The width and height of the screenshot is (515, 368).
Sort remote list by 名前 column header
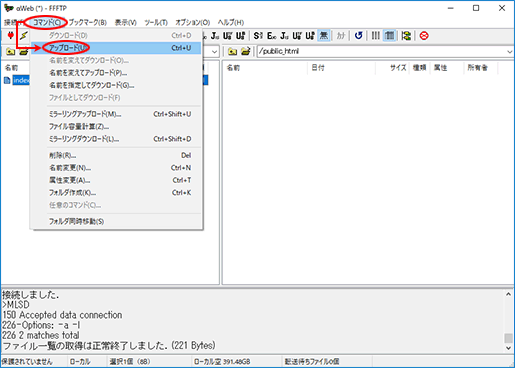[x=233, y=68]
